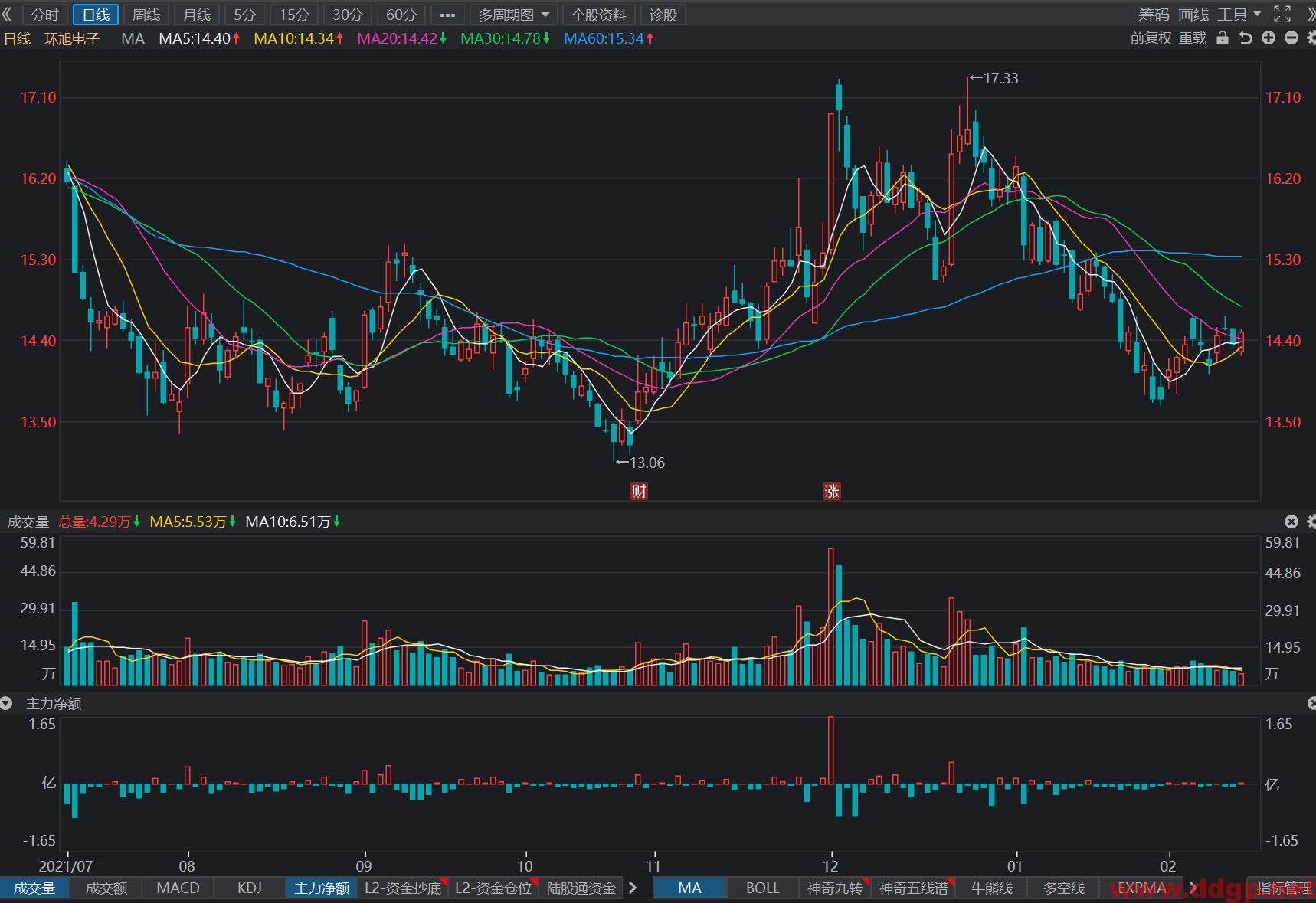
Task: Expand the 工具 tools dropdown
Action: pos(1239,15)
